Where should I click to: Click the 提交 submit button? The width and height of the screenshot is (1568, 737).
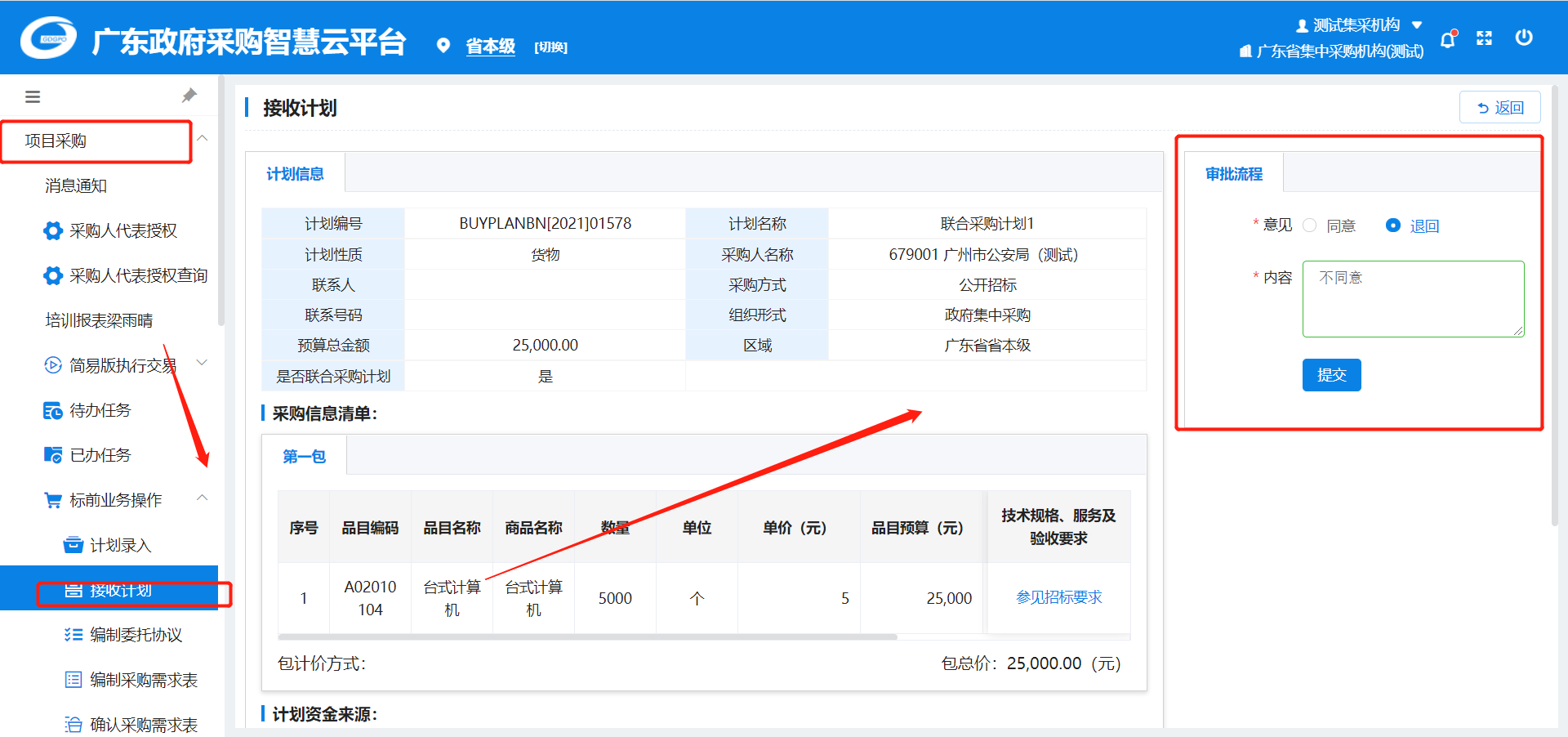tap(1331, 375)
